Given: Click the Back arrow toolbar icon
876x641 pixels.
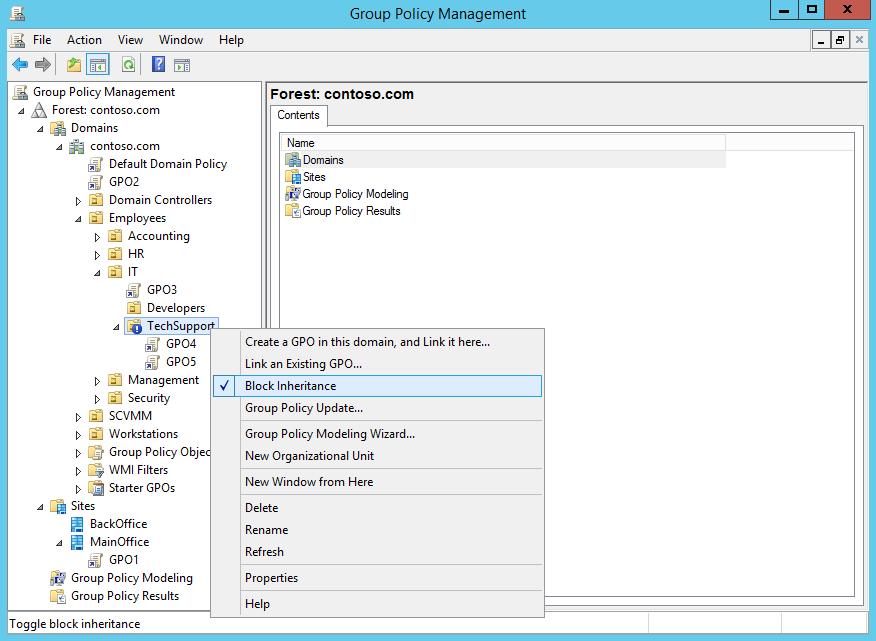Looking at the screenshot, I should tap(20, 65).
